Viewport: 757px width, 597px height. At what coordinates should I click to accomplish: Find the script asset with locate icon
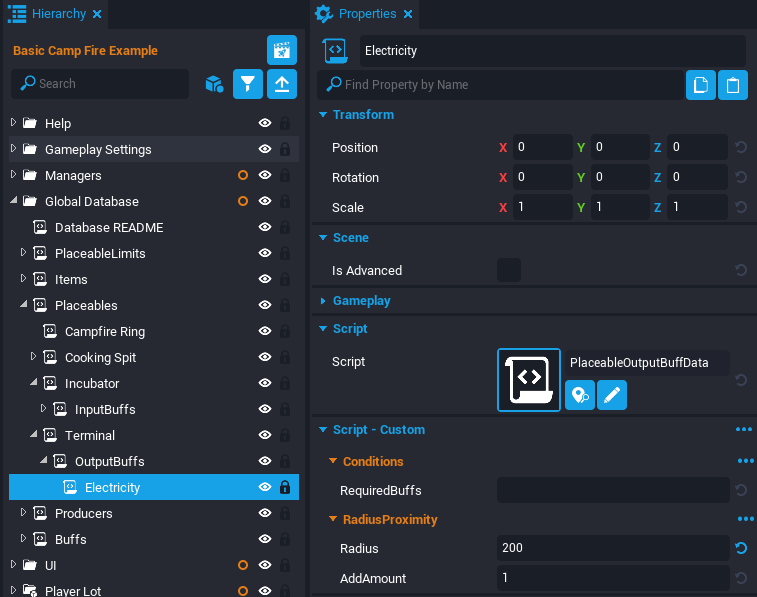[x=580, y=396]
